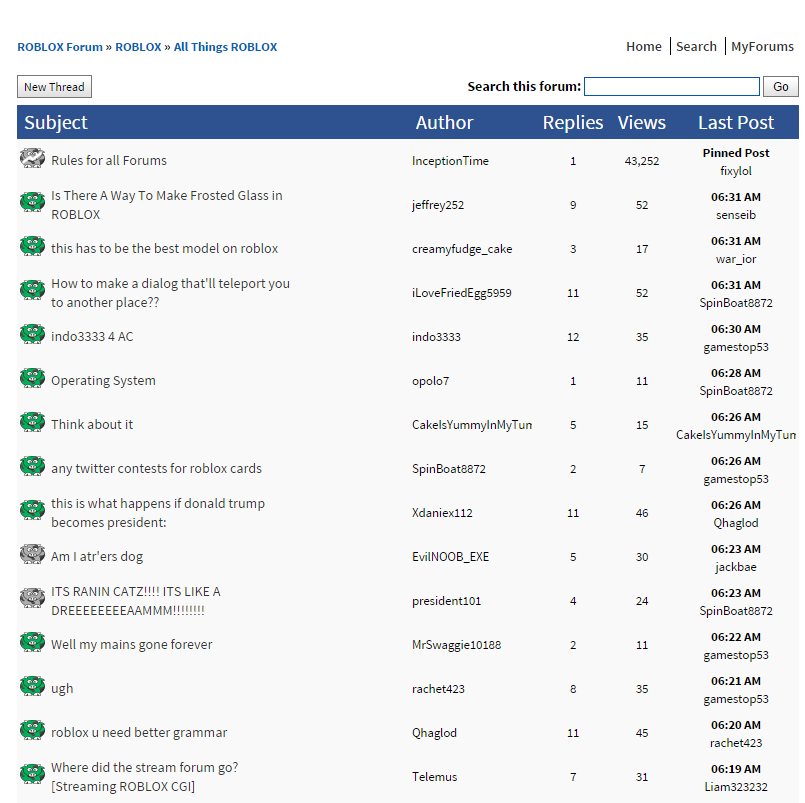
Task: Go to Home in top navigation
Action: pyautogui.click(x=644, y=47)
